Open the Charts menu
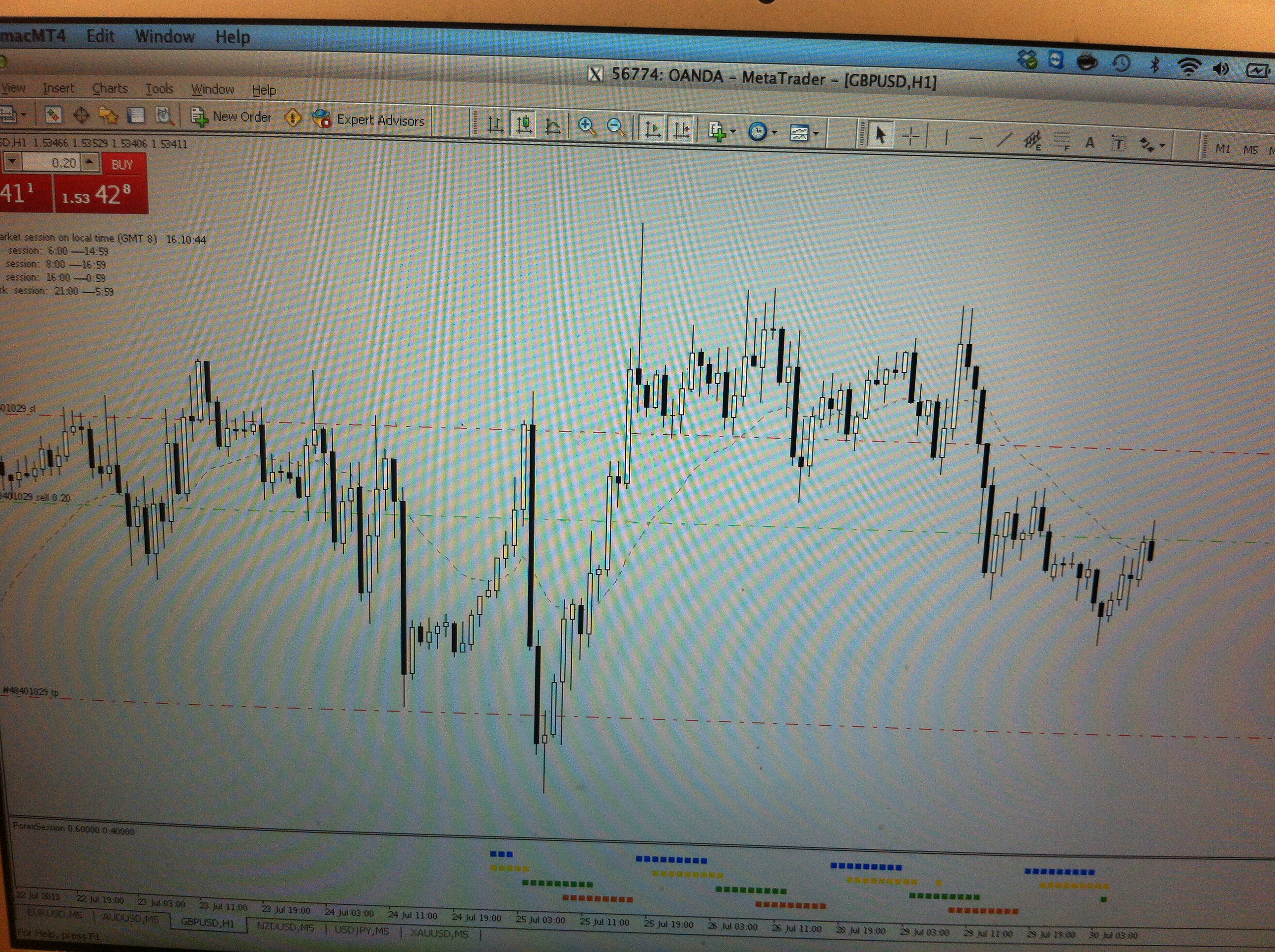Image resolution: width=1275 pixels, height=952 pixels. pyautogui.click(x=110, y=89)
